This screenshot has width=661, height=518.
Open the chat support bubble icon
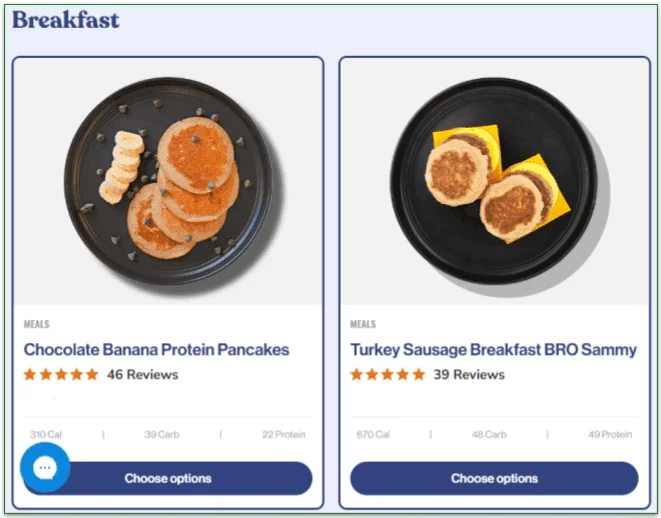[x=45, y=468]
